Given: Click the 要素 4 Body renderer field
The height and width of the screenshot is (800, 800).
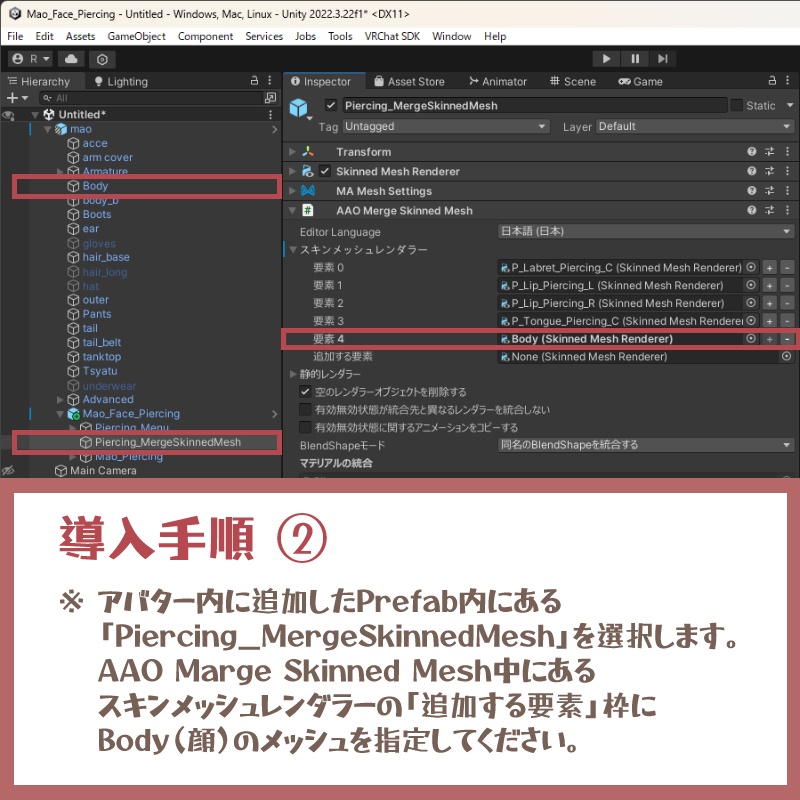Looking at the screenshot, I should click(x=628, y=339).
